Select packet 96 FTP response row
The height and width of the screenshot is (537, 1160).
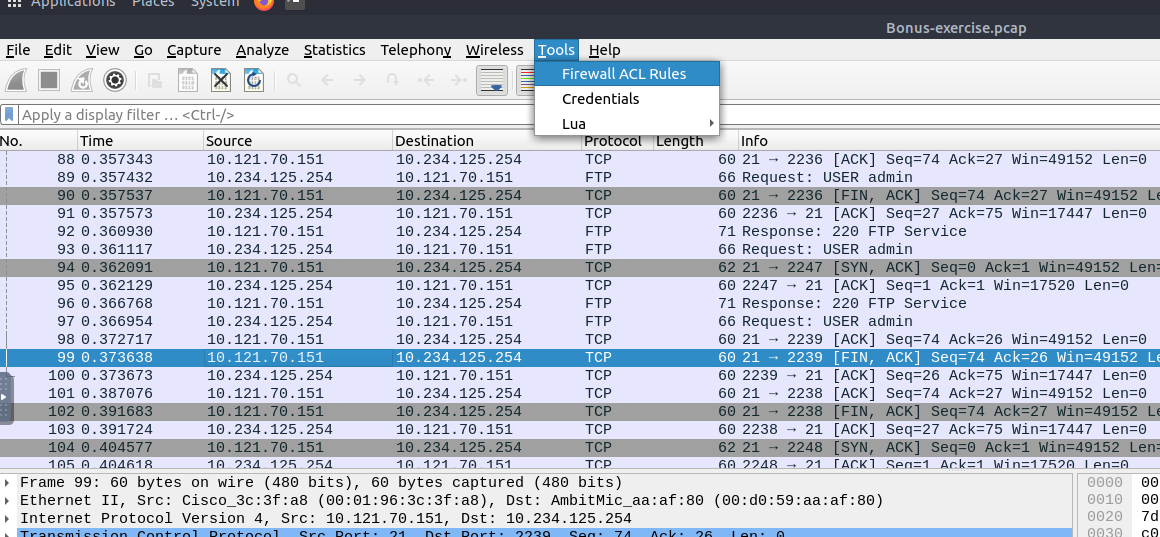coord(580,303)
